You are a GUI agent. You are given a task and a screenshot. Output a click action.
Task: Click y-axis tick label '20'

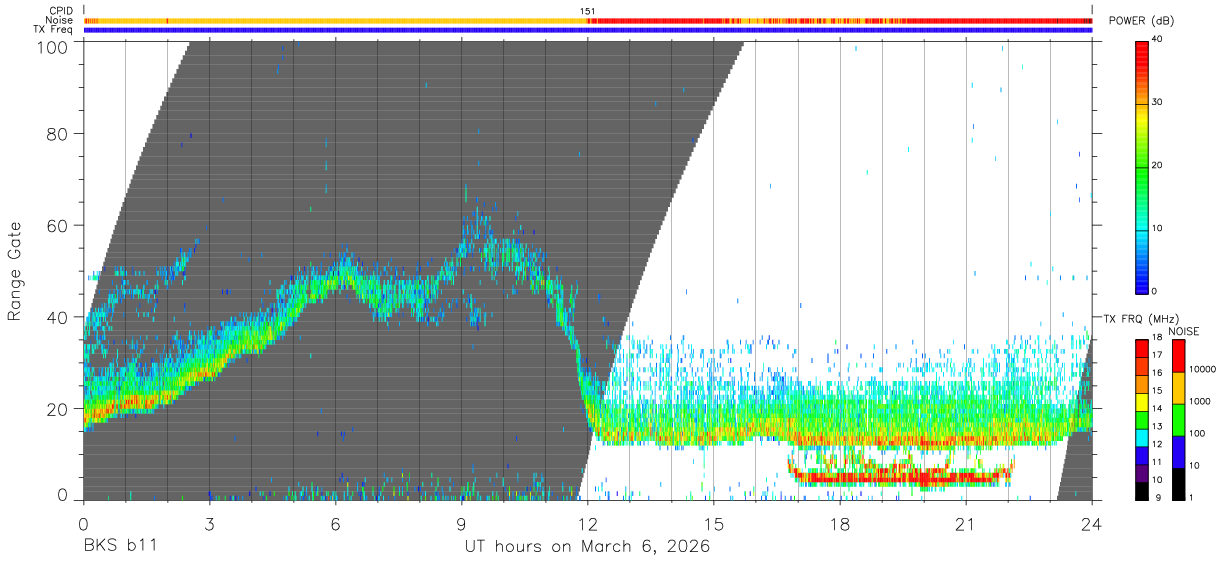(x=59, y=409)
